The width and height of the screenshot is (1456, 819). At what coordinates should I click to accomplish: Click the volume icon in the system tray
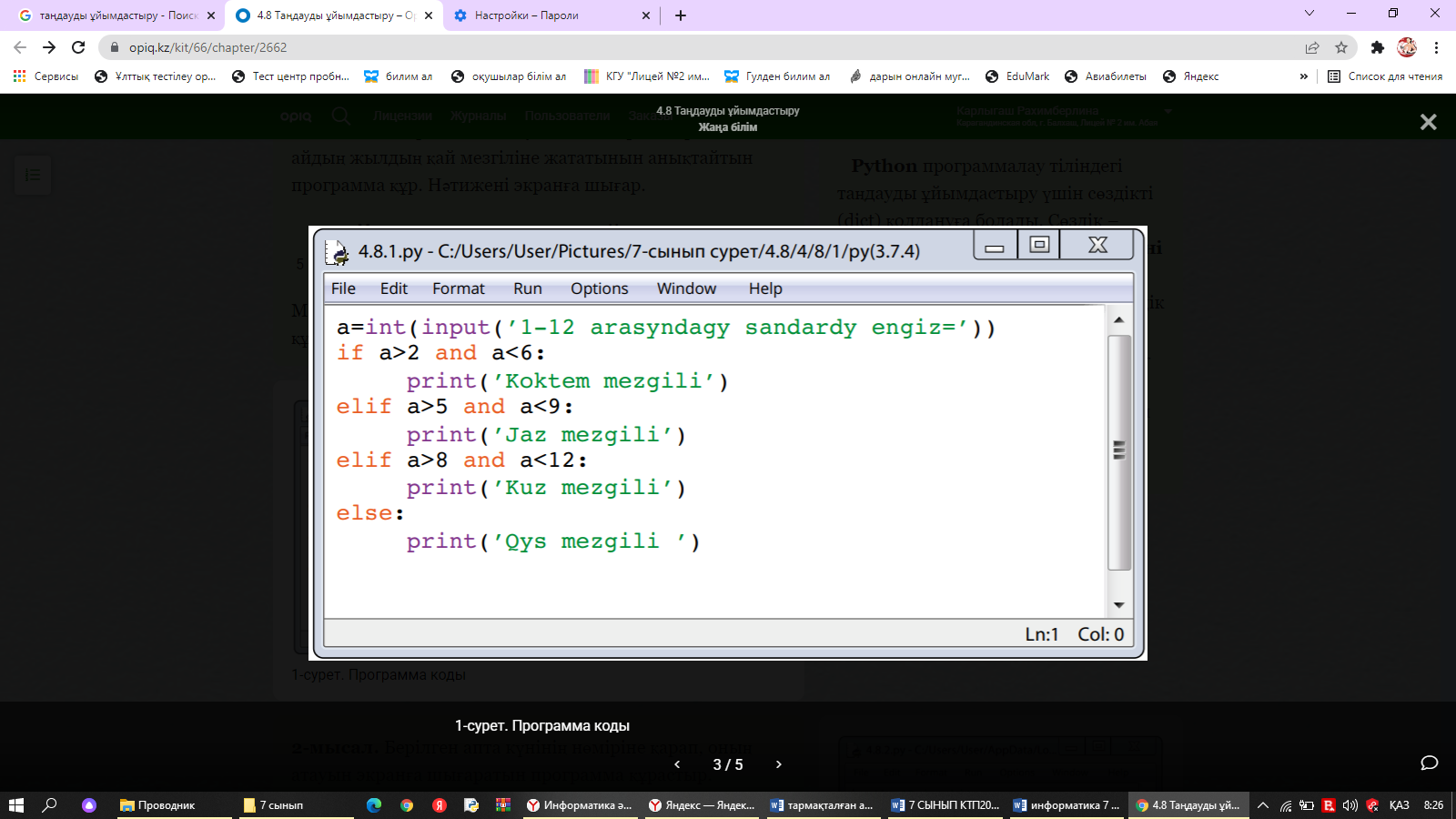(x=1350, y=805)
